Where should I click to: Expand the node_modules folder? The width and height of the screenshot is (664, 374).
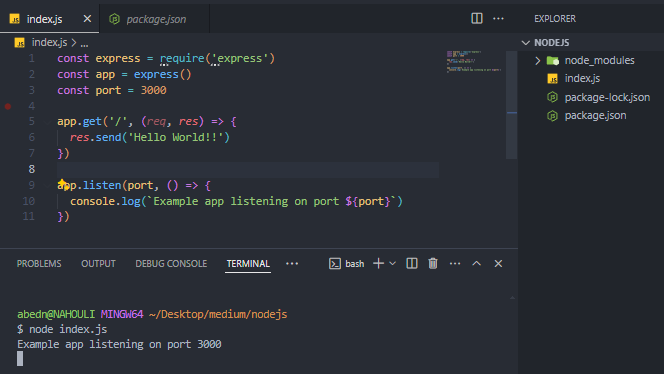coord(538,61)
